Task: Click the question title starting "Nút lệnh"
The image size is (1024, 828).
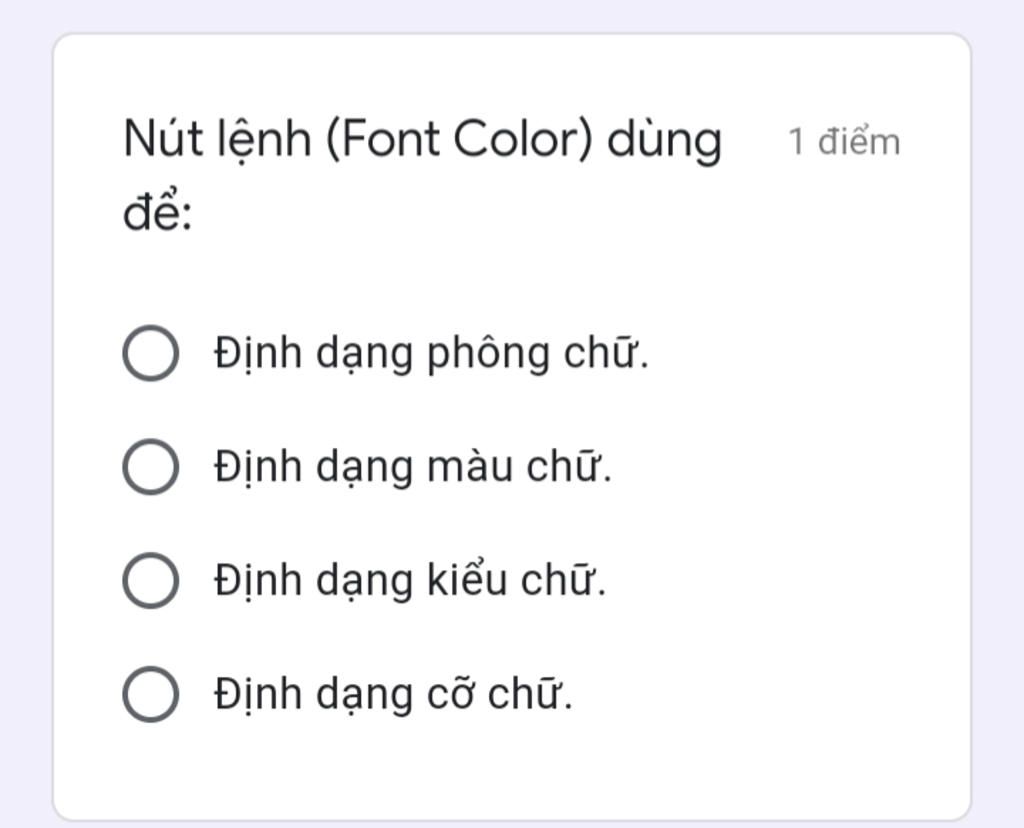Action: [420, 140]
